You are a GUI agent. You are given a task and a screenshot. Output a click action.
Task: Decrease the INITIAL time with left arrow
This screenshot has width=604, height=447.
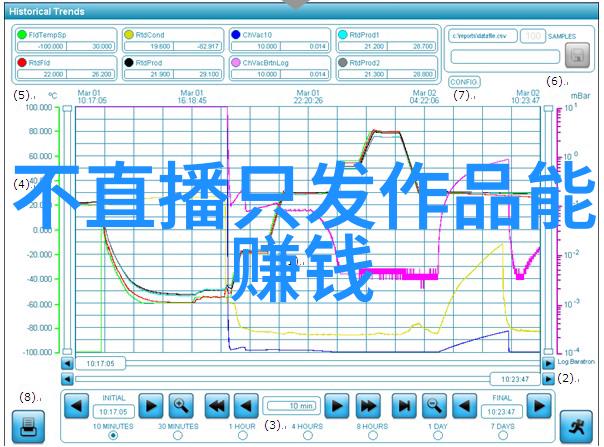click(77, 406)
